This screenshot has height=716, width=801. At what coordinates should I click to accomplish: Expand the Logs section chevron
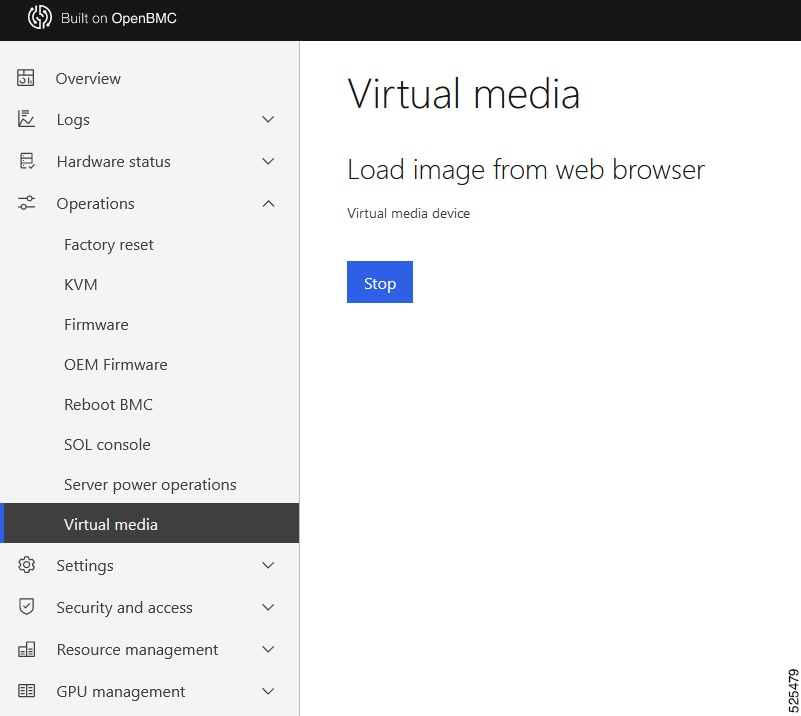[x=268, y=120]
